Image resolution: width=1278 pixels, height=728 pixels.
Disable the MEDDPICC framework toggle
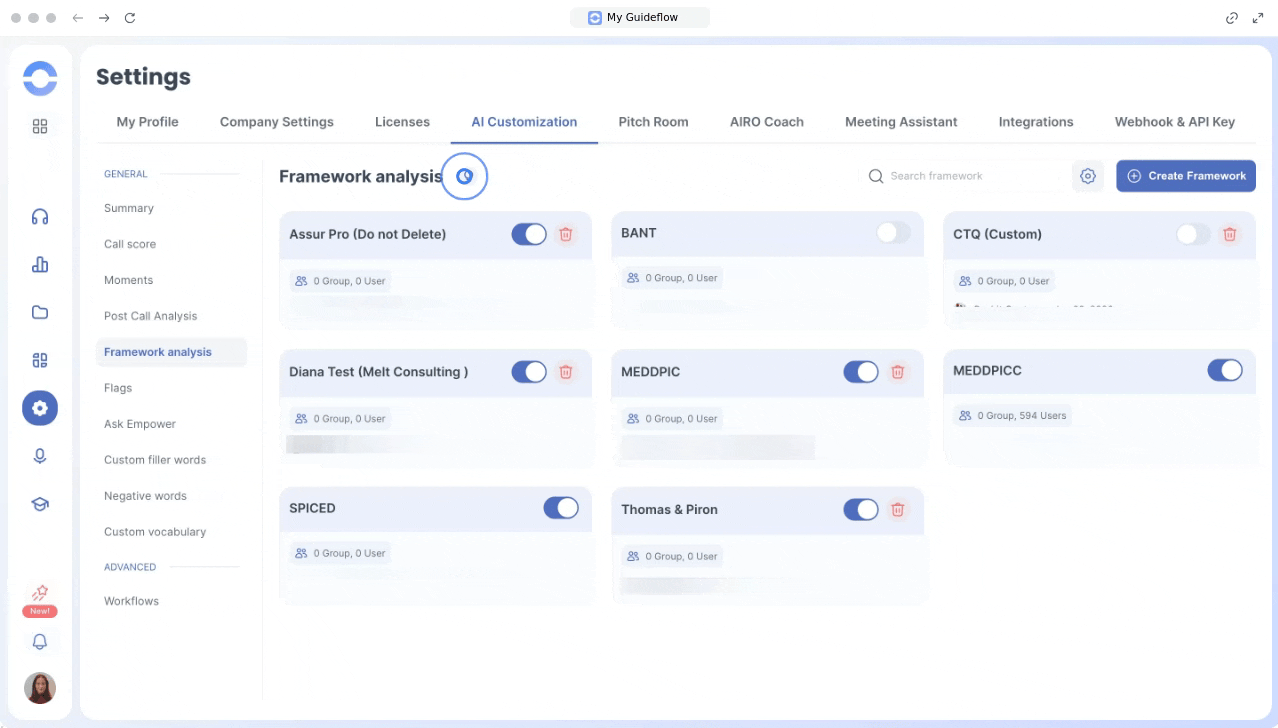click(1225, 371)
